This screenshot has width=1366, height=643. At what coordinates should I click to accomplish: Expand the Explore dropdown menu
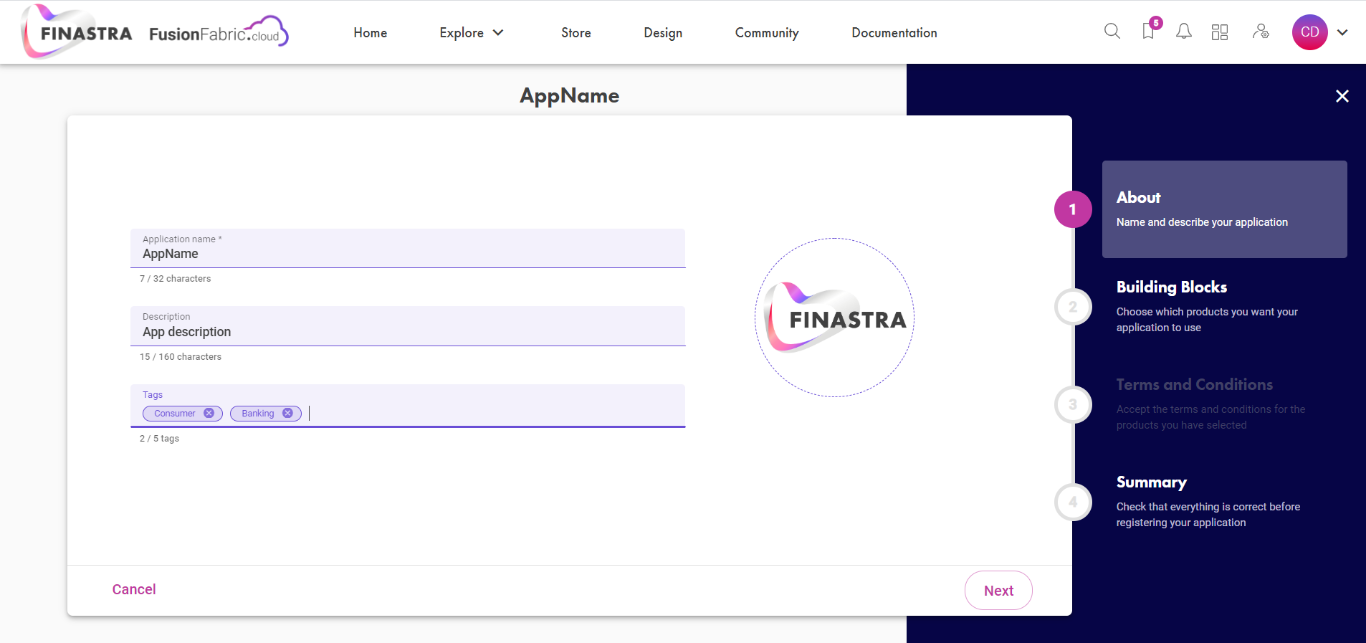point(472,33)
